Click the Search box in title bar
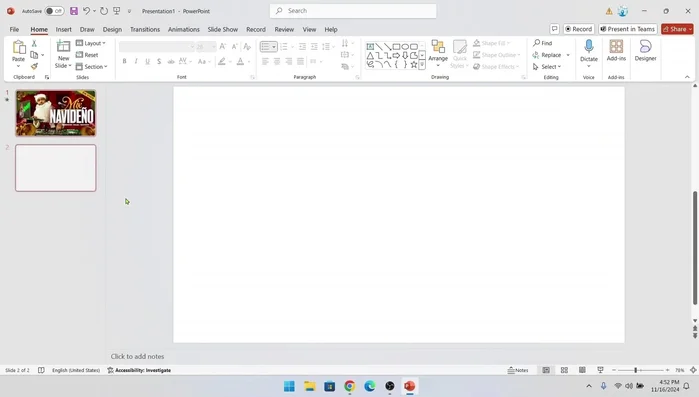Image resolution: width=699 pixels, height=397 pixels. 353,11
